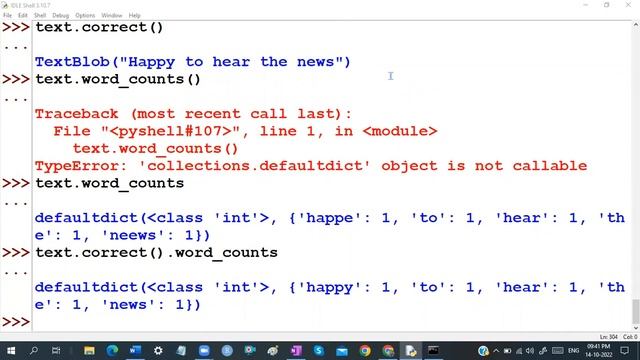640x360 pixels.
Task: Open the volume speaker tray icon
Action: [530, 351]
